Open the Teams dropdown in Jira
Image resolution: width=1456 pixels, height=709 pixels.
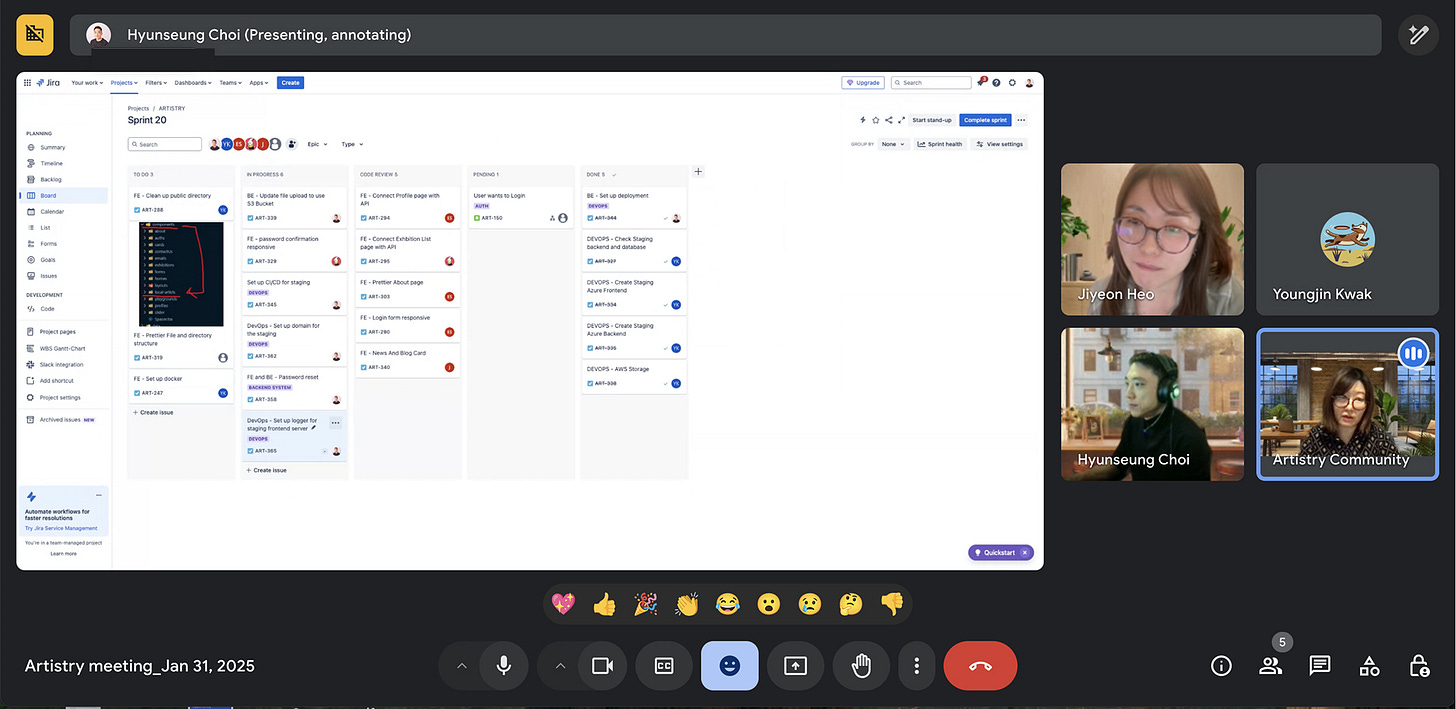pos(231,83)
